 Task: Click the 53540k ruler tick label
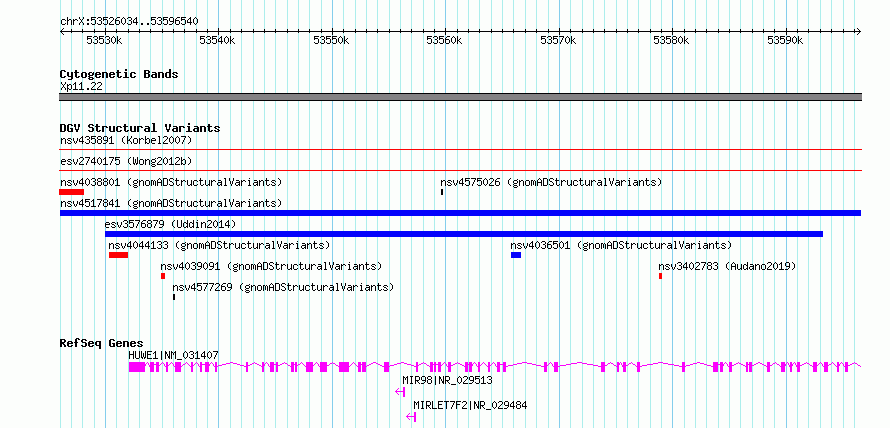click(x=218, y=41)
